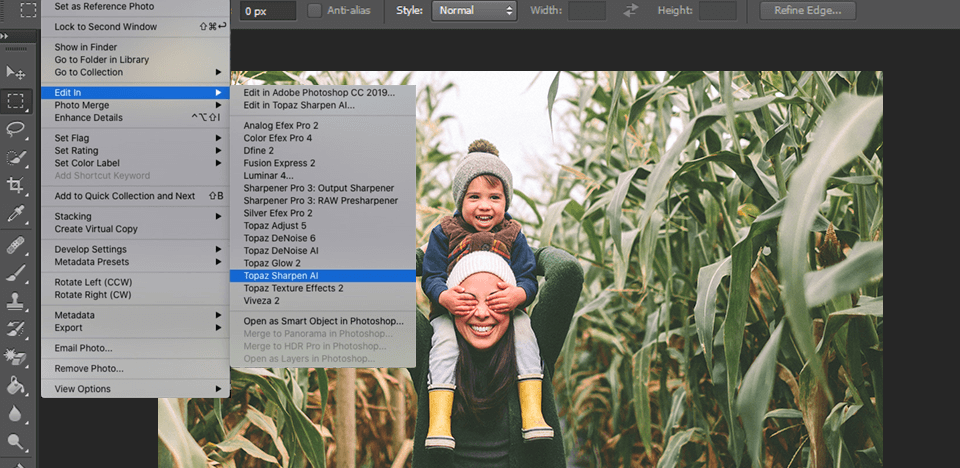The image size is (960, 468).
Task: Expand the Set Color Label submenu
Action: tap(135, 163)
